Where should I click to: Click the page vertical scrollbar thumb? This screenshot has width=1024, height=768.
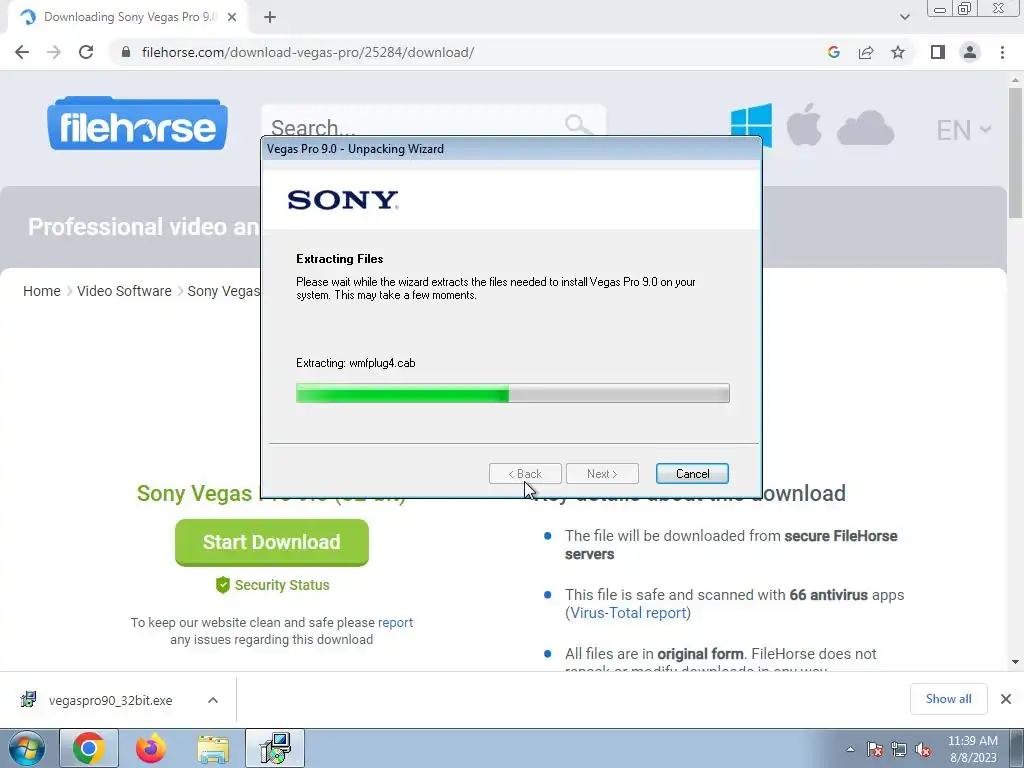[1015, 152]
